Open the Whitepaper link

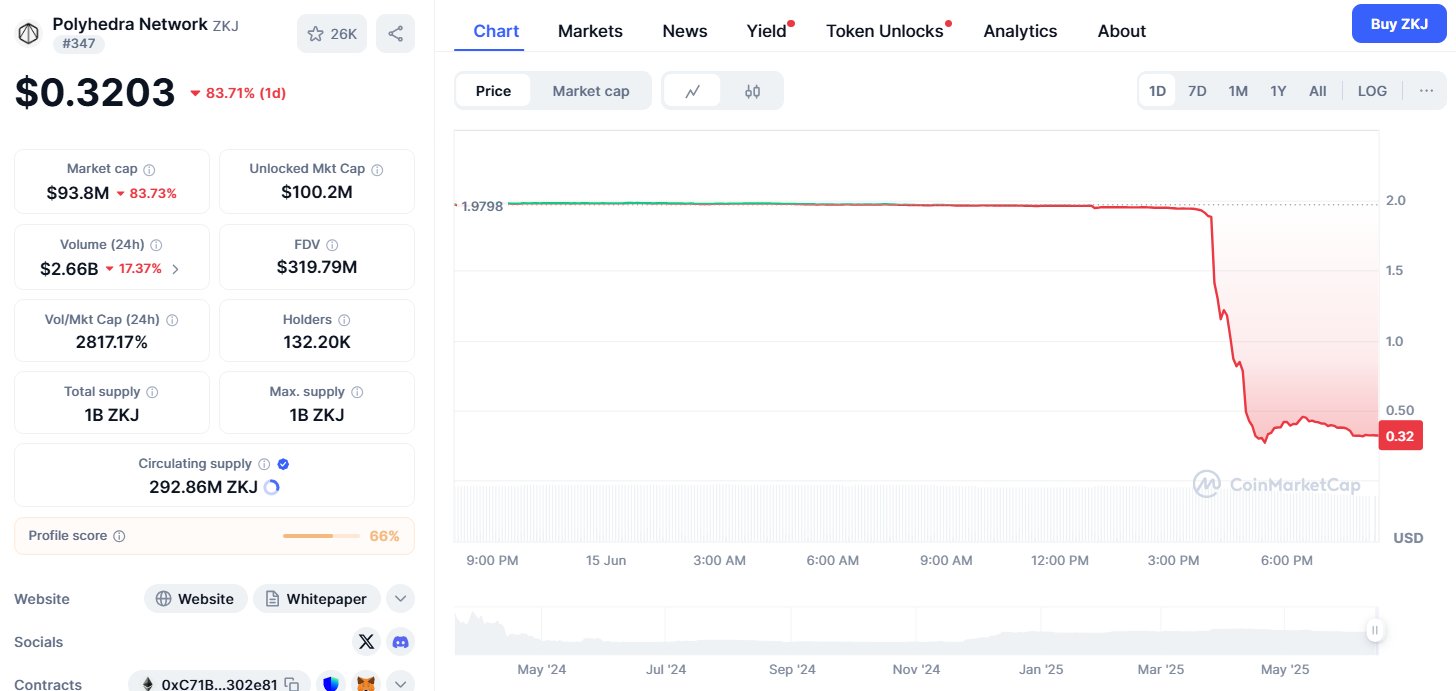coord(316,599)
